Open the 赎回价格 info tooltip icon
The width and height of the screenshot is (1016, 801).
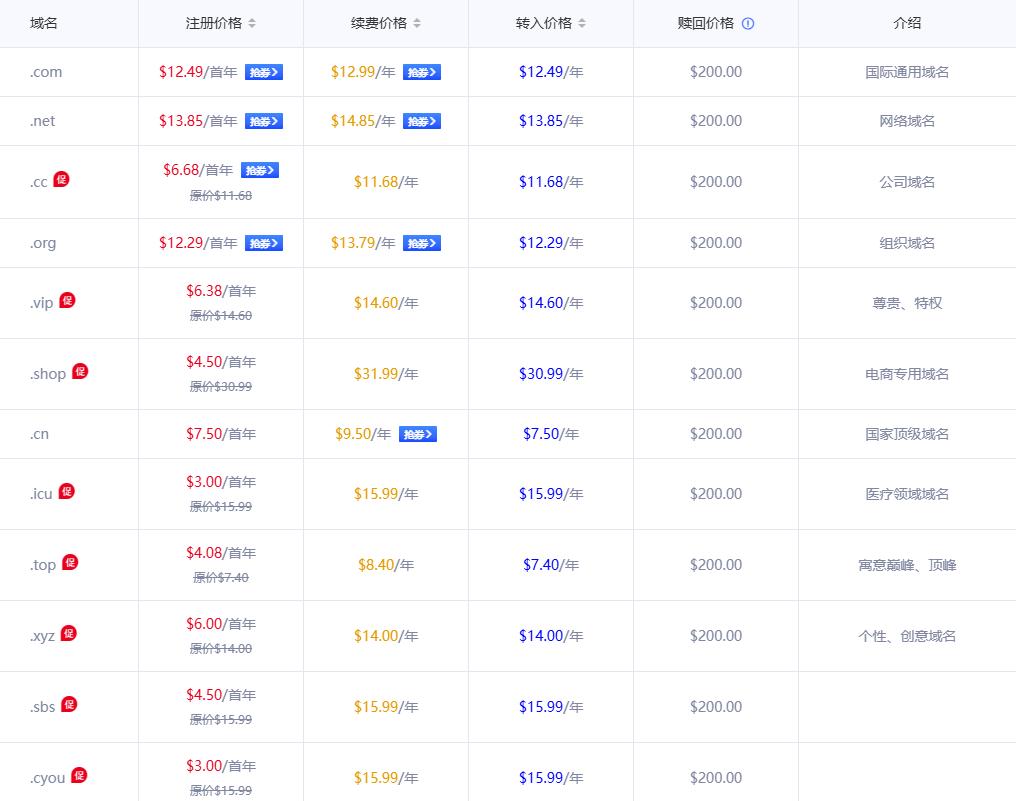[748, 23]
